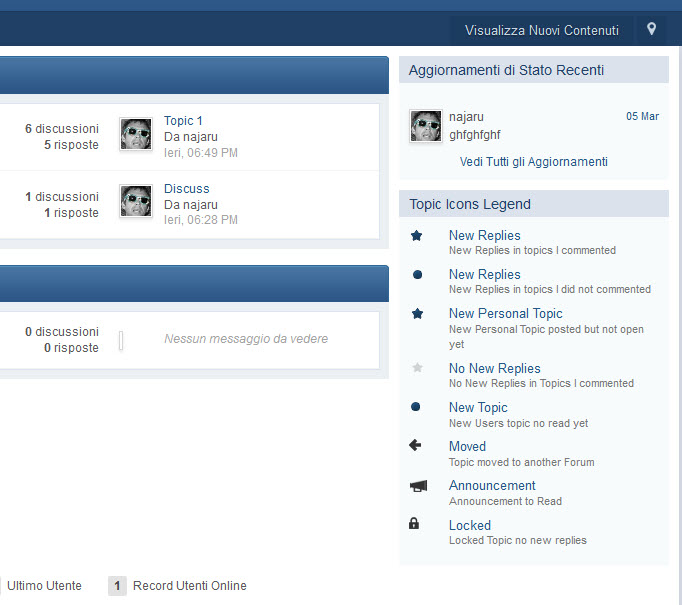The height and width of the screenshot is (605, 682).
Task: Click the arrow icon beside Moved
Action: click(x=416, y=446)
